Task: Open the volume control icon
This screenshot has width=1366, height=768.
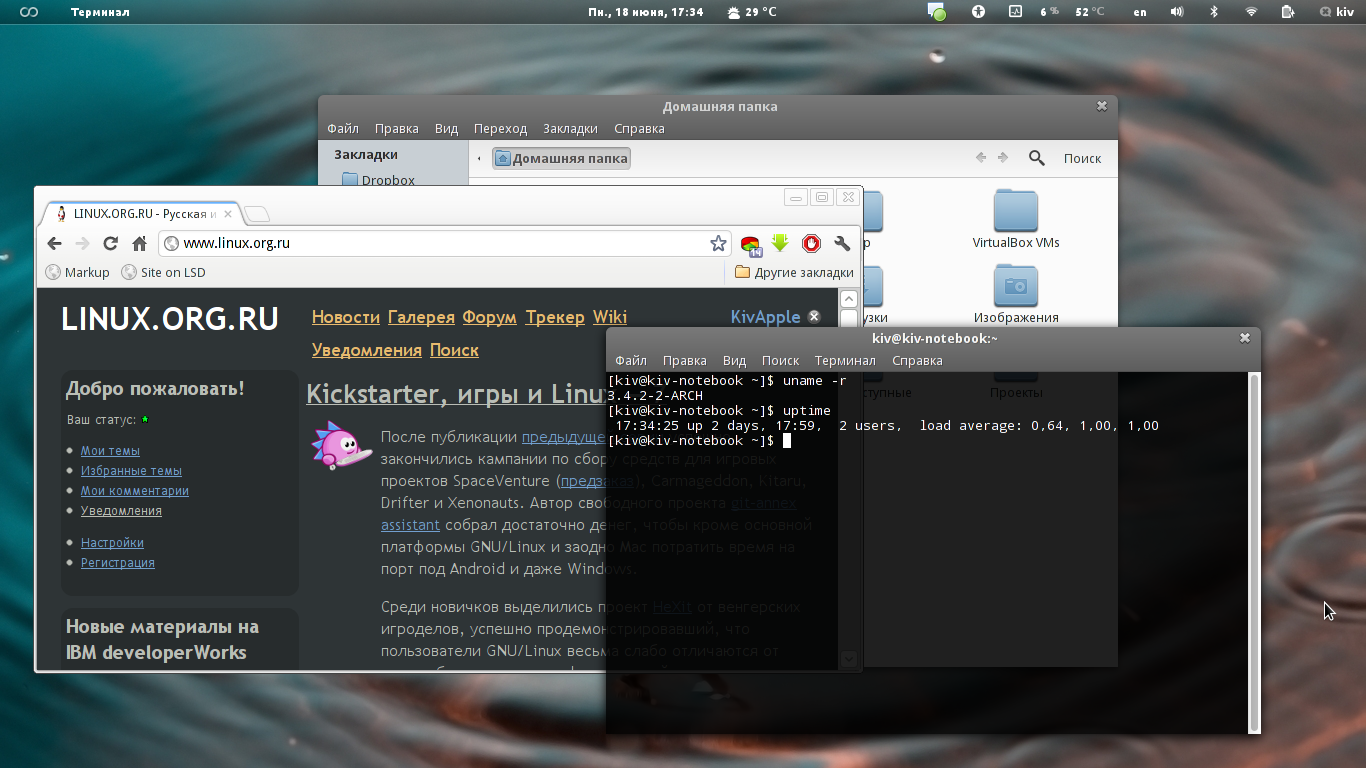Action: pyautogui.click(x=1177, y=12)
